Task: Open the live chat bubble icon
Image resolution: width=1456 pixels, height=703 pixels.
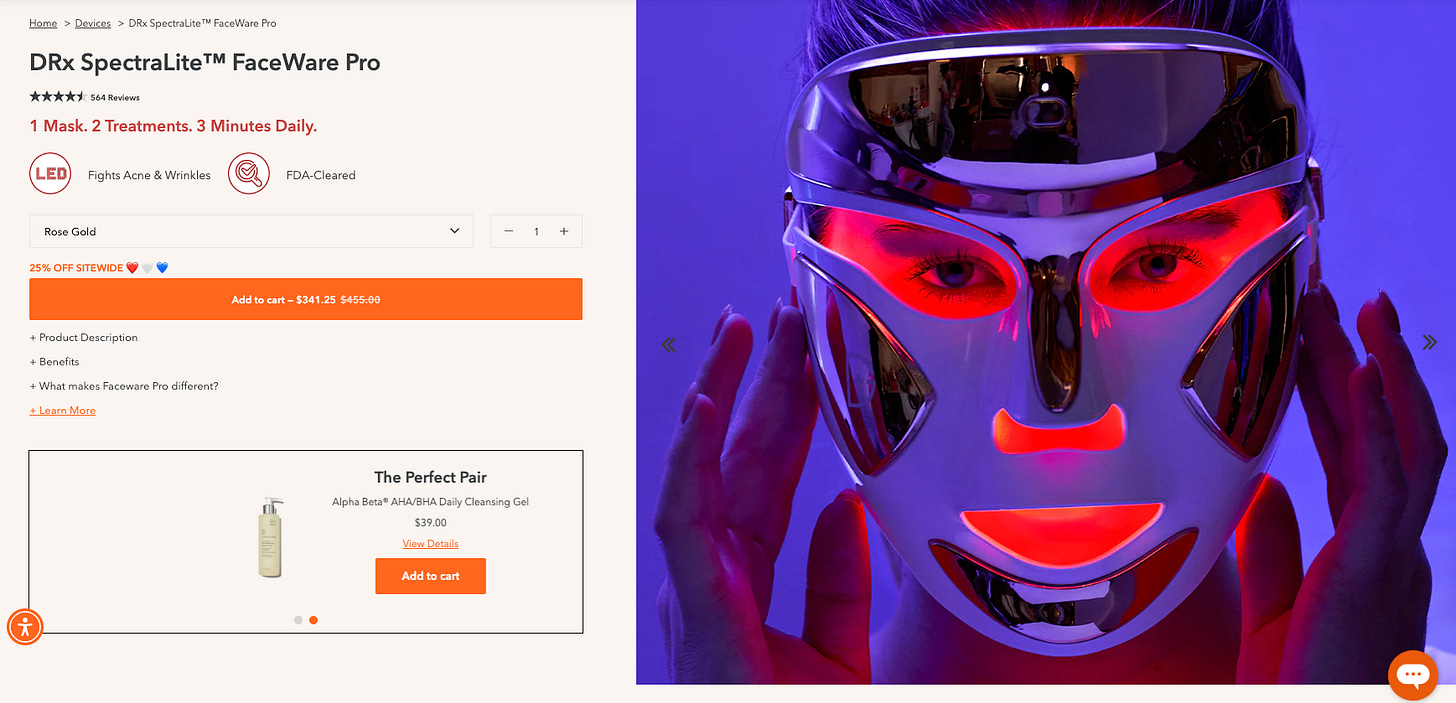Action: point(1413,675)
